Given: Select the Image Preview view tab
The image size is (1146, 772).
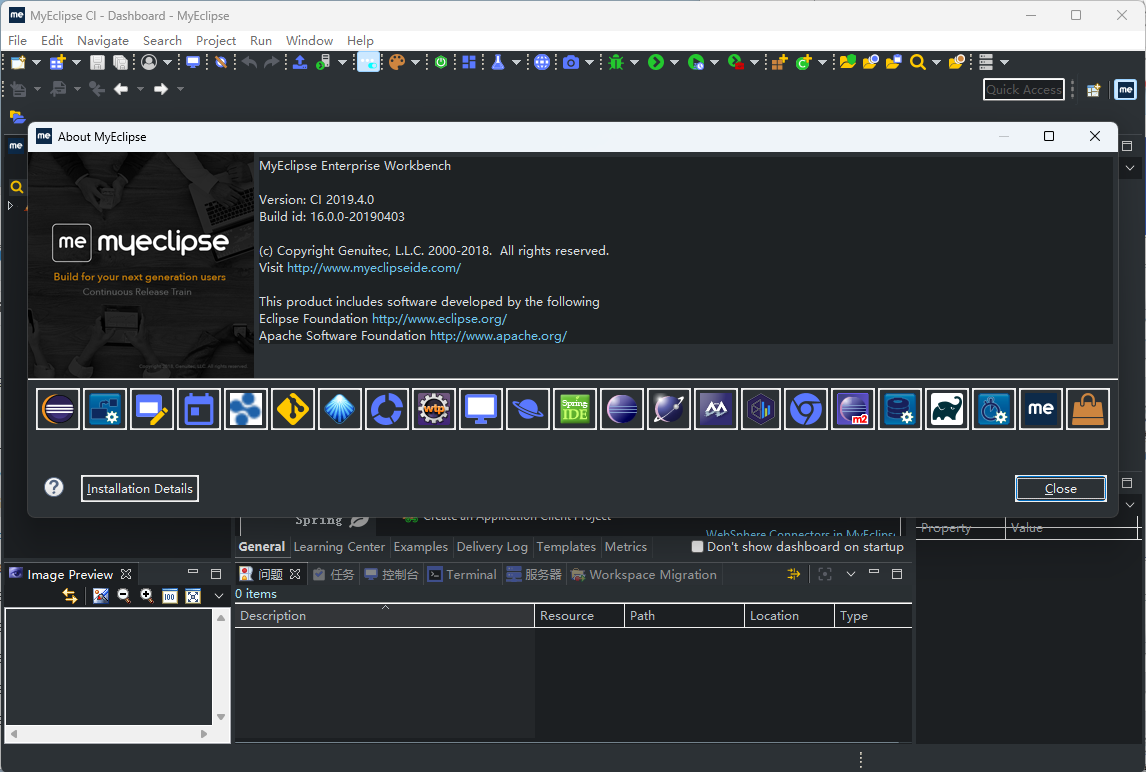Looking at the screenshot, I should click(x=70, y=575).
